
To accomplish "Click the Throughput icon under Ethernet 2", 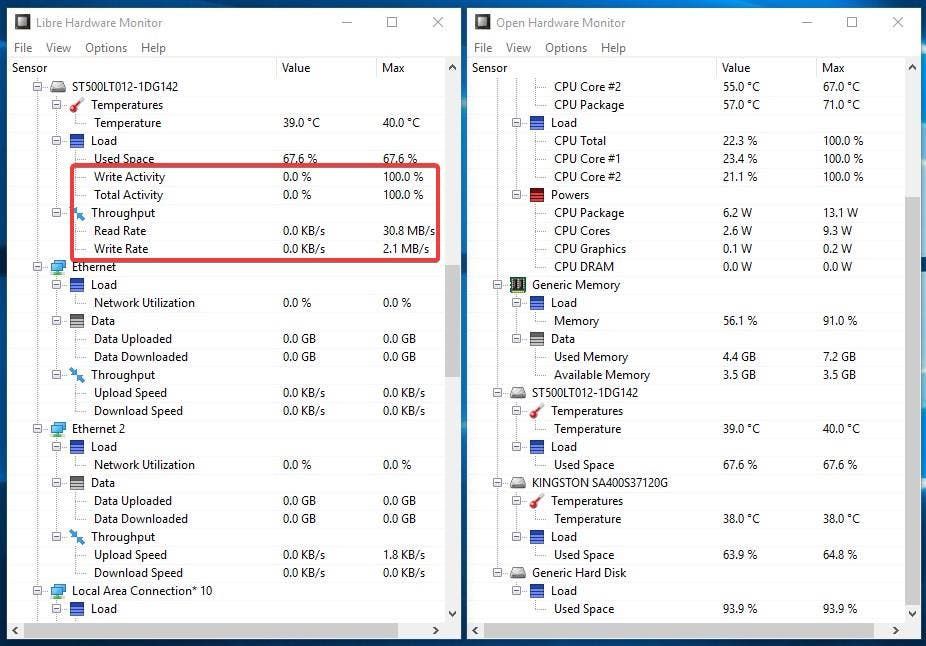I will coord(77,537).
